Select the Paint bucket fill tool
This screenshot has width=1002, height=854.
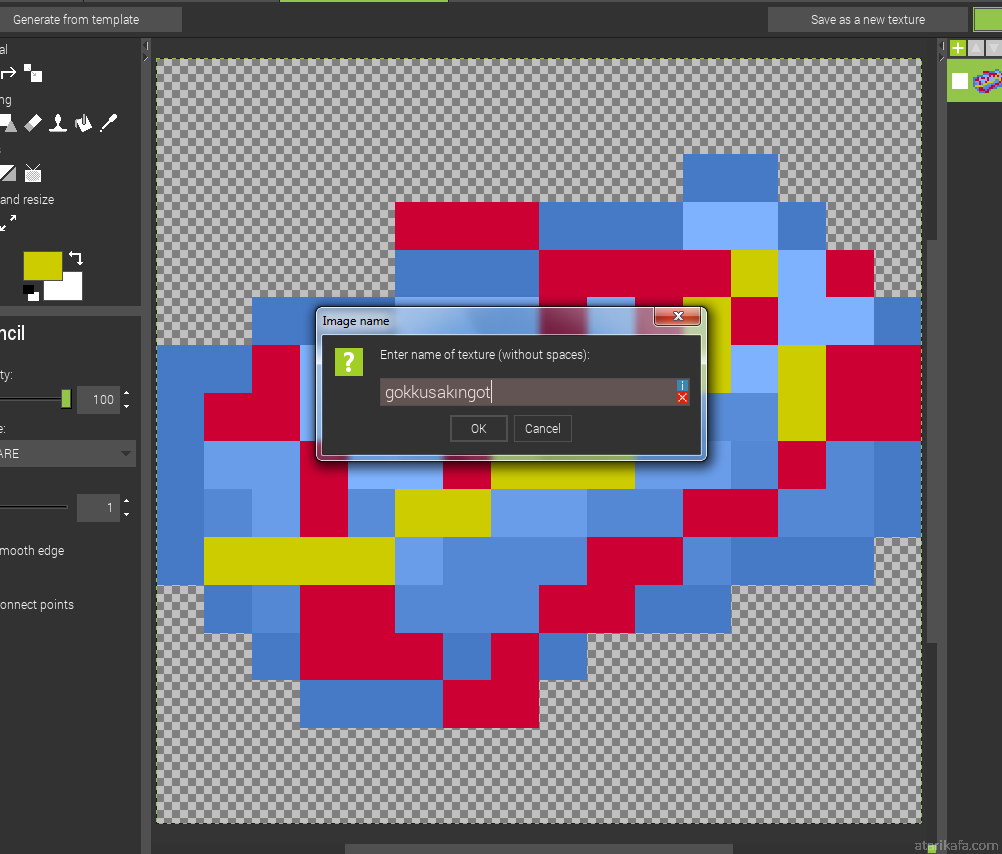pyautogui.click(x=84, y=123)
